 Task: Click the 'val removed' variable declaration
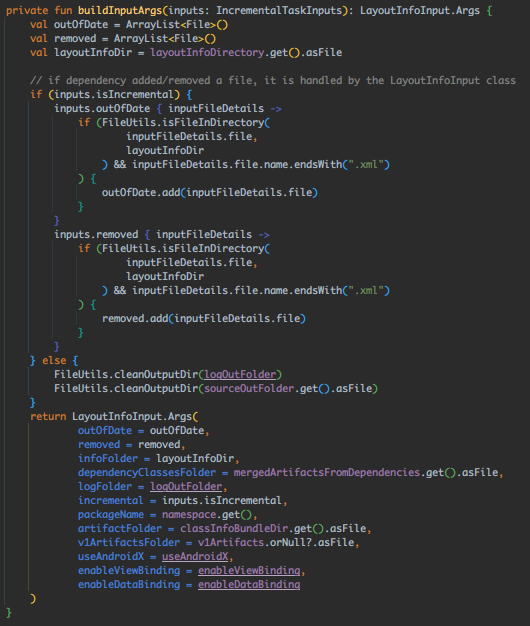click(x=63, y=39)
